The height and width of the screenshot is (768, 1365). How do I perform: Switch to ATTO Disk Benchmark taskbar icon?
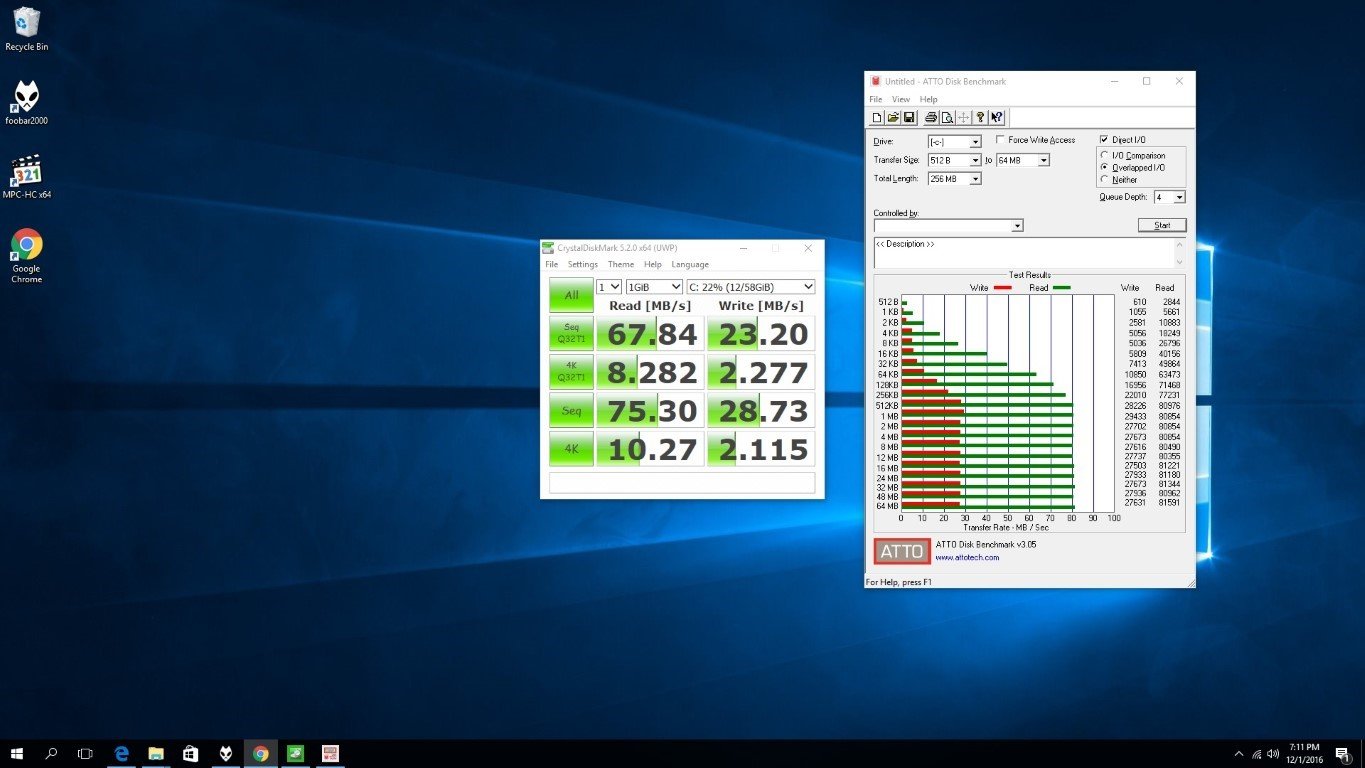point(330,753)
